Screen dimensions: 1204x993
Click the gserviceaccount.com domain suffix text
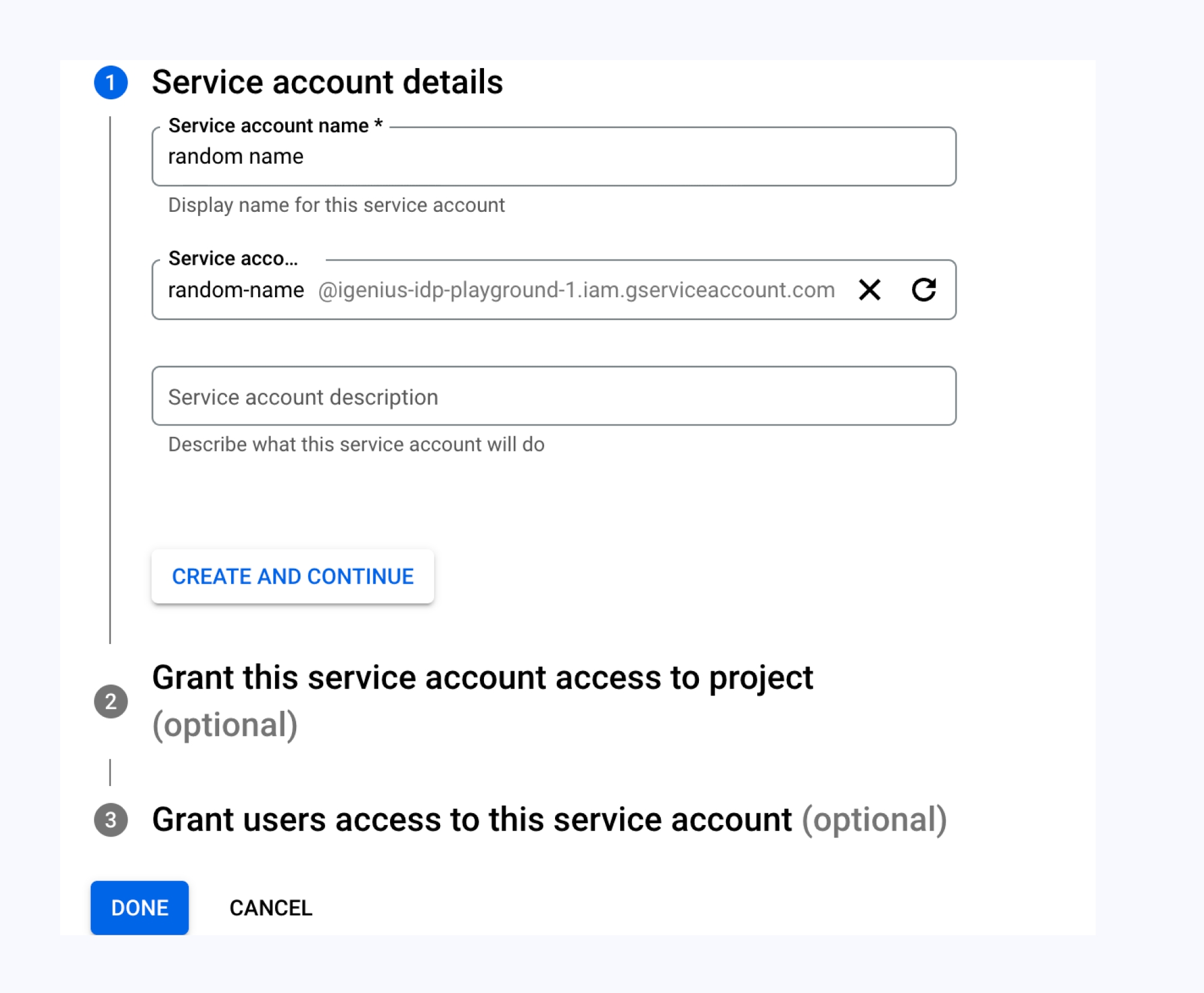click(576, 290)
